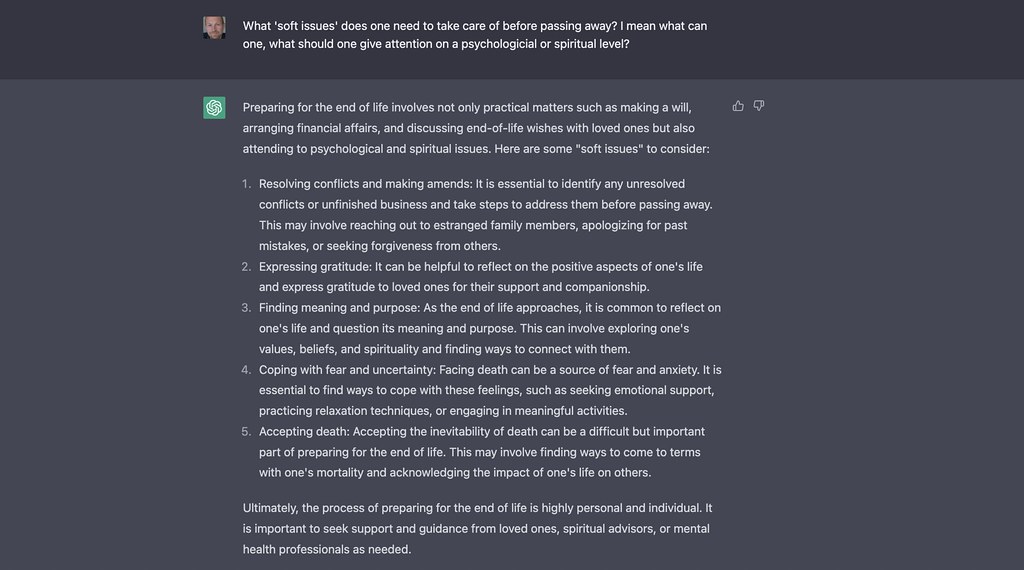This screenshot has height=570, width=1024.
Task: Click list number 2 marker
Action: [246, 267]
